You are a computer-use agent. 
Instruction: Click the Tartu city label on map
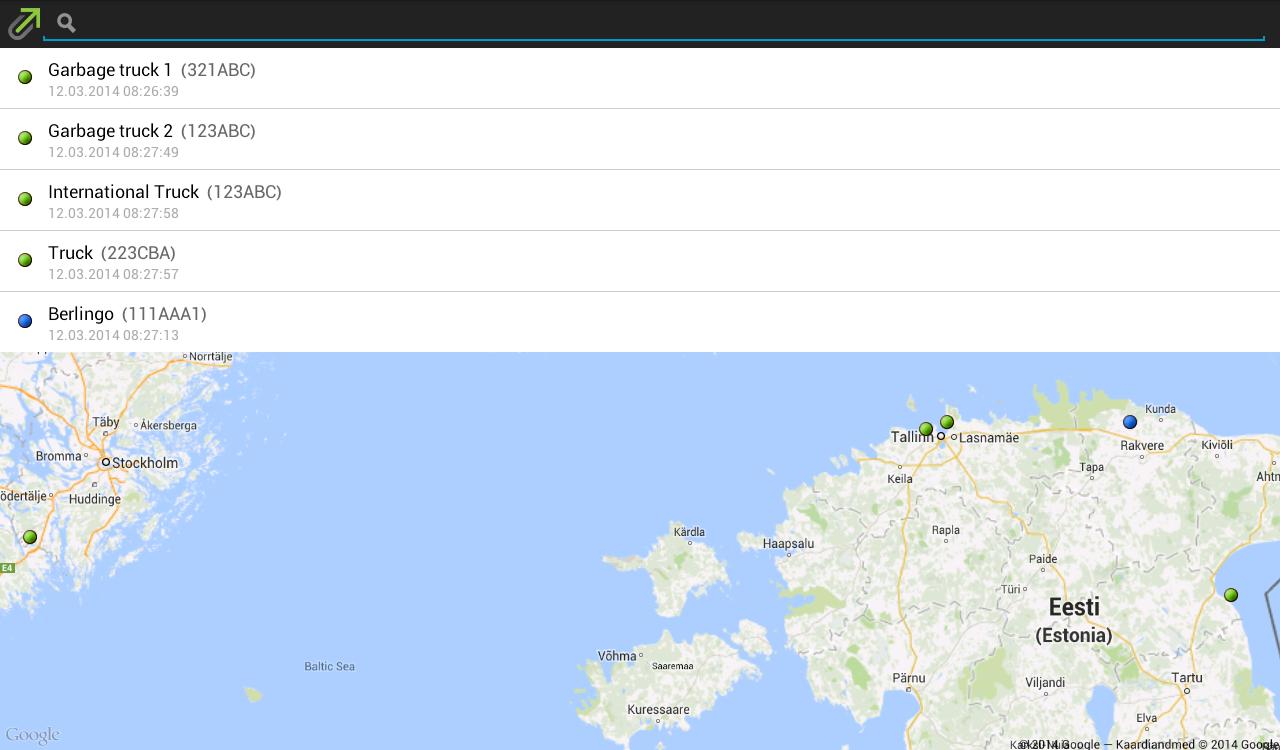[x=1187, y=678]
